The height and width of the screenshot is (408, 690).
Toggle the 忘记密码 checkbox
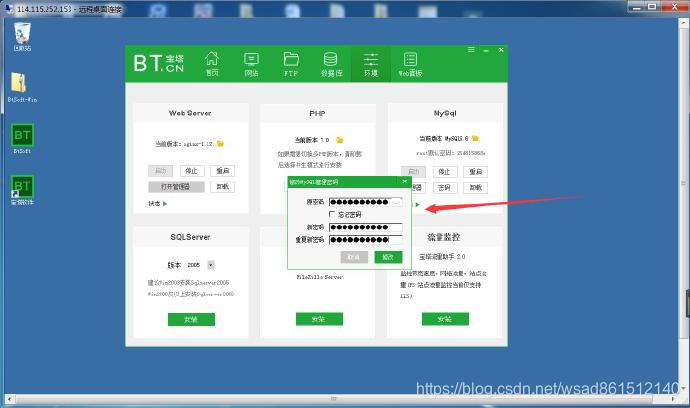pos(332,214)
